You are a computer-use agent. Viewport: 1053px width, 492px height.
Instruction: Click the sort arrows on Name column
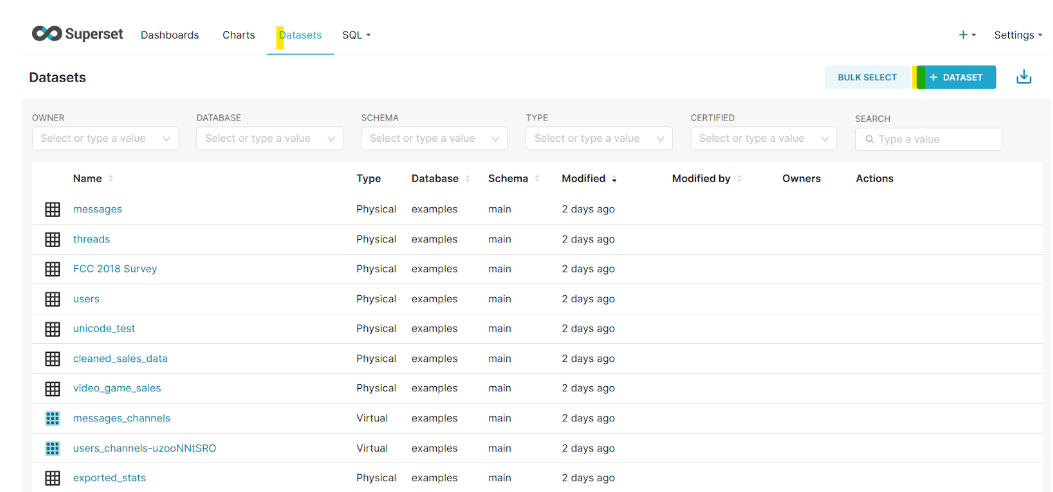point(111,179)
